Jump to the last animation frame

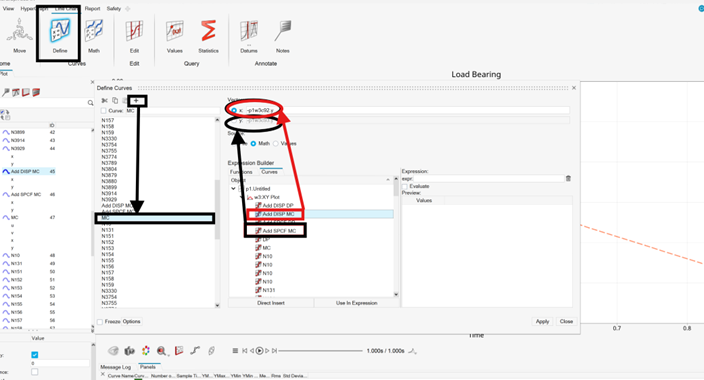pos(274,351)
